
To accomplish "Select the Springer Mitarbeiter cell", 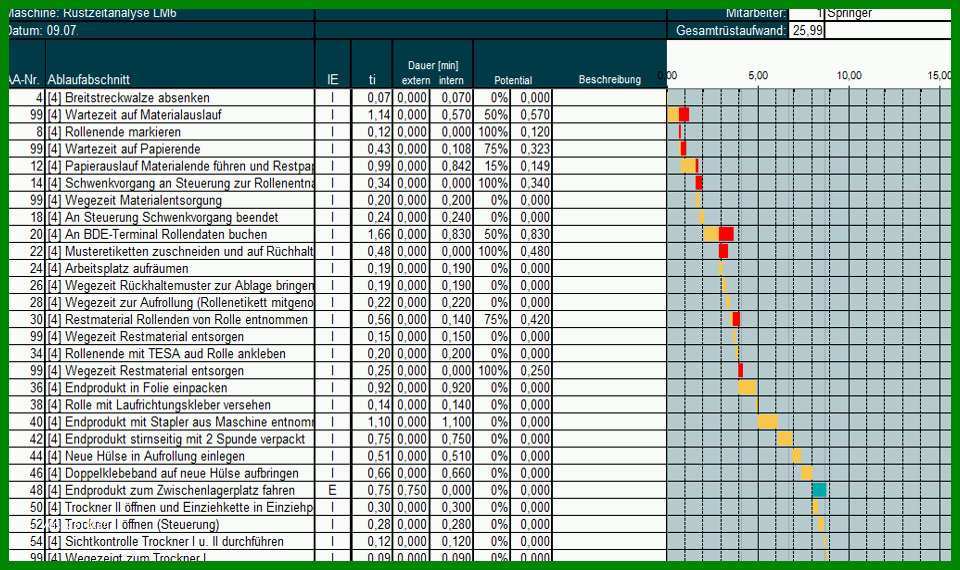I will pos(888,13).
